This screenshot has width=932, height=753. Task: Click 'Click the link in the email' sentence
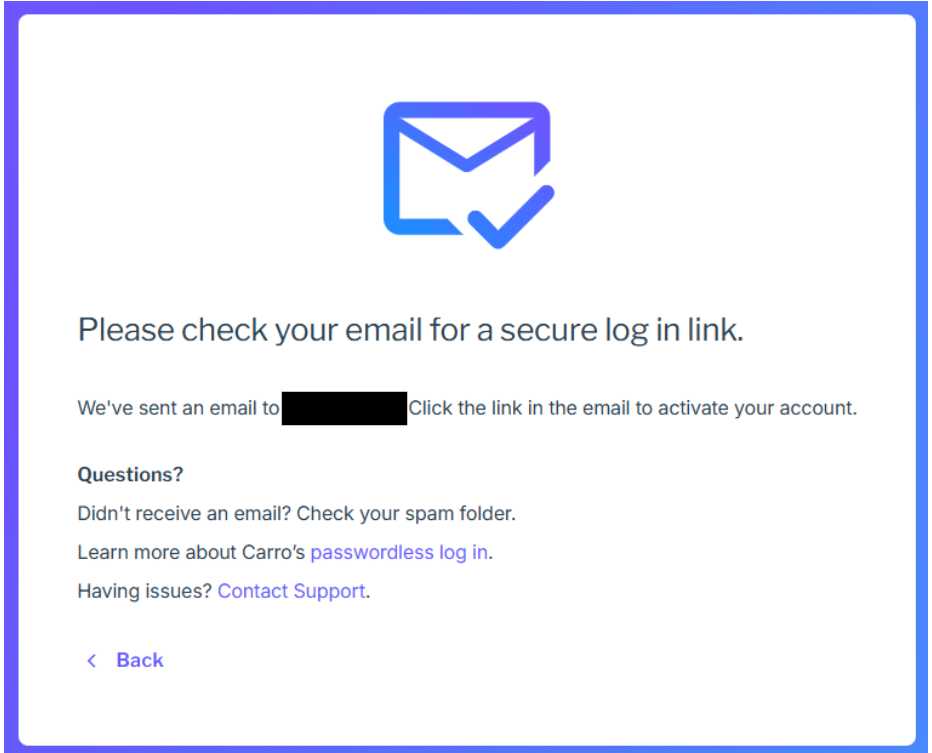pos(560,409)
